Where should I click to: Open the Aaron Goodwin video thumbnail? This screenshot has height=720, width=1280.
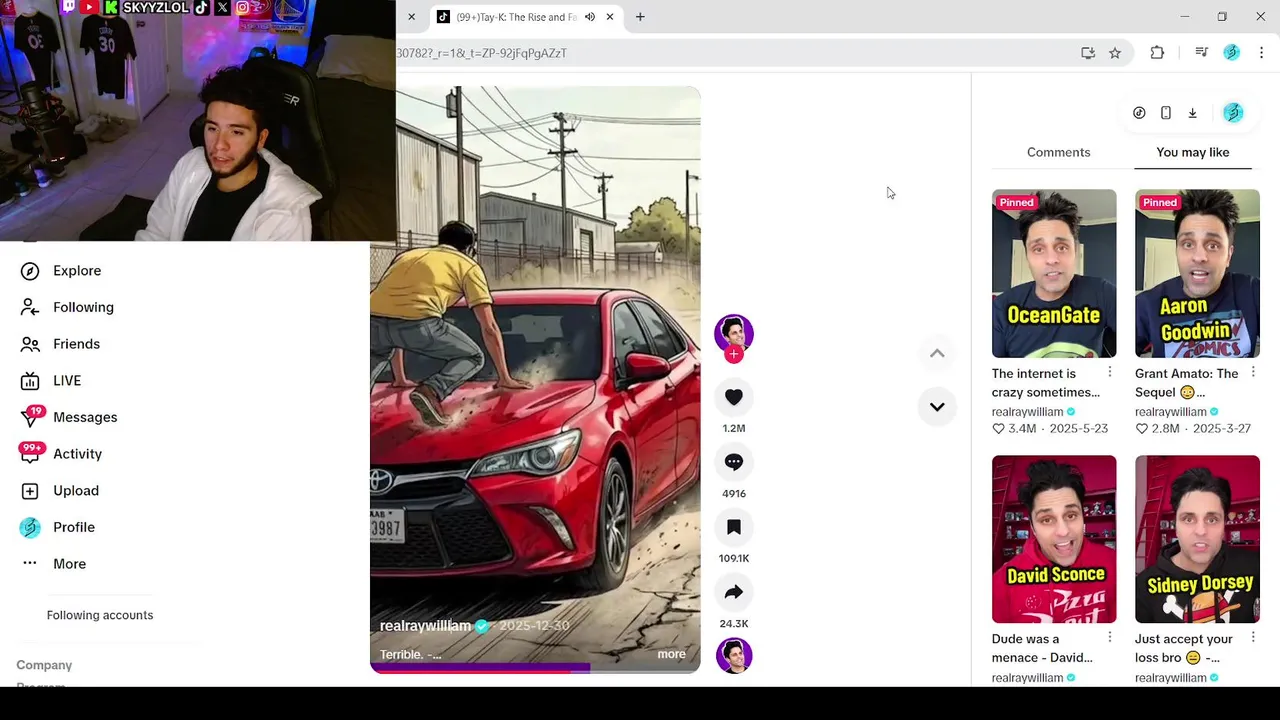1197,273
